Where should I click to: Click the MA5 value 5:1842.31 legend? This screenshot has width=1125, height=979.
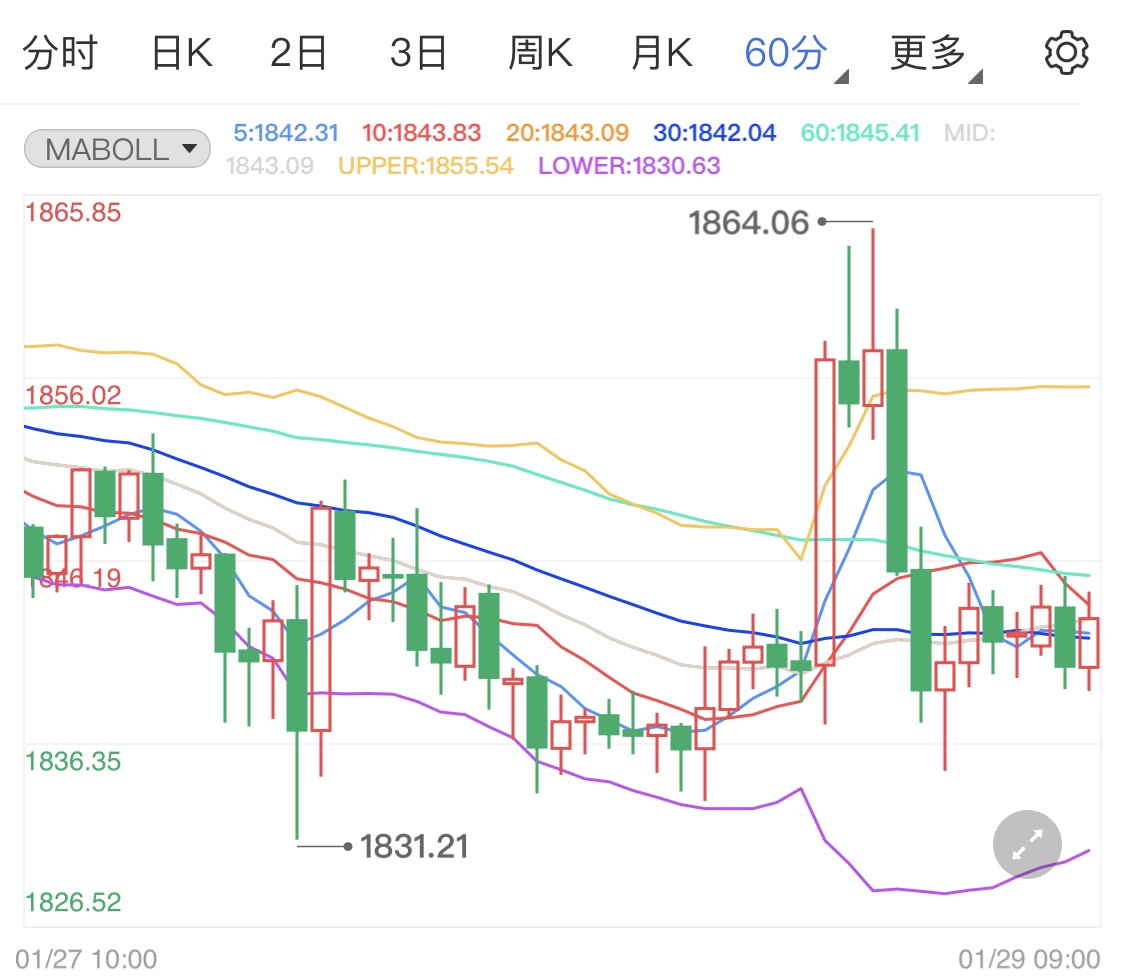point(286,132)
